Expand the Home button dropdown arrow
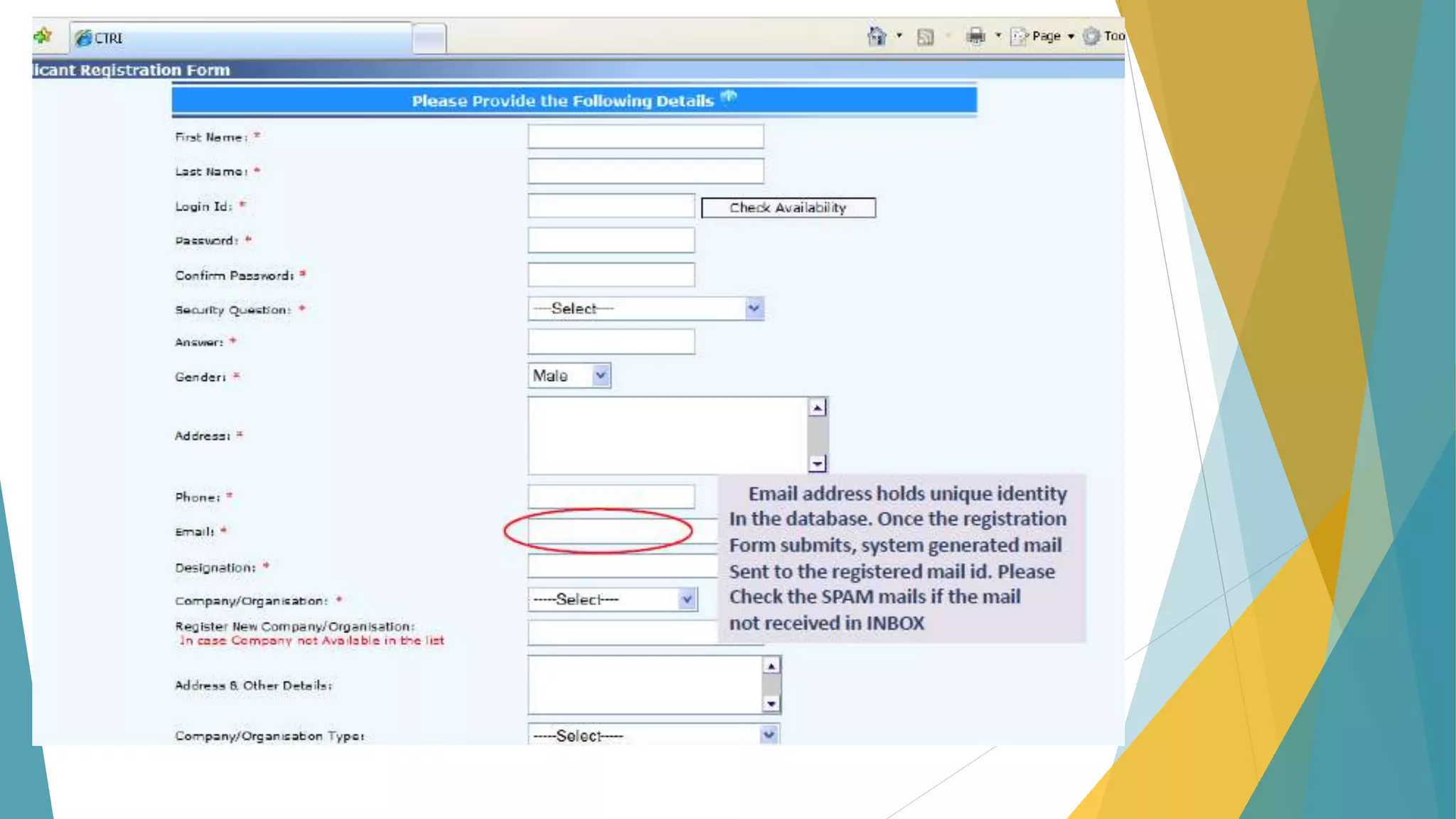The height and width of the screenshot is (819, 1456). (x=899, y=36)
